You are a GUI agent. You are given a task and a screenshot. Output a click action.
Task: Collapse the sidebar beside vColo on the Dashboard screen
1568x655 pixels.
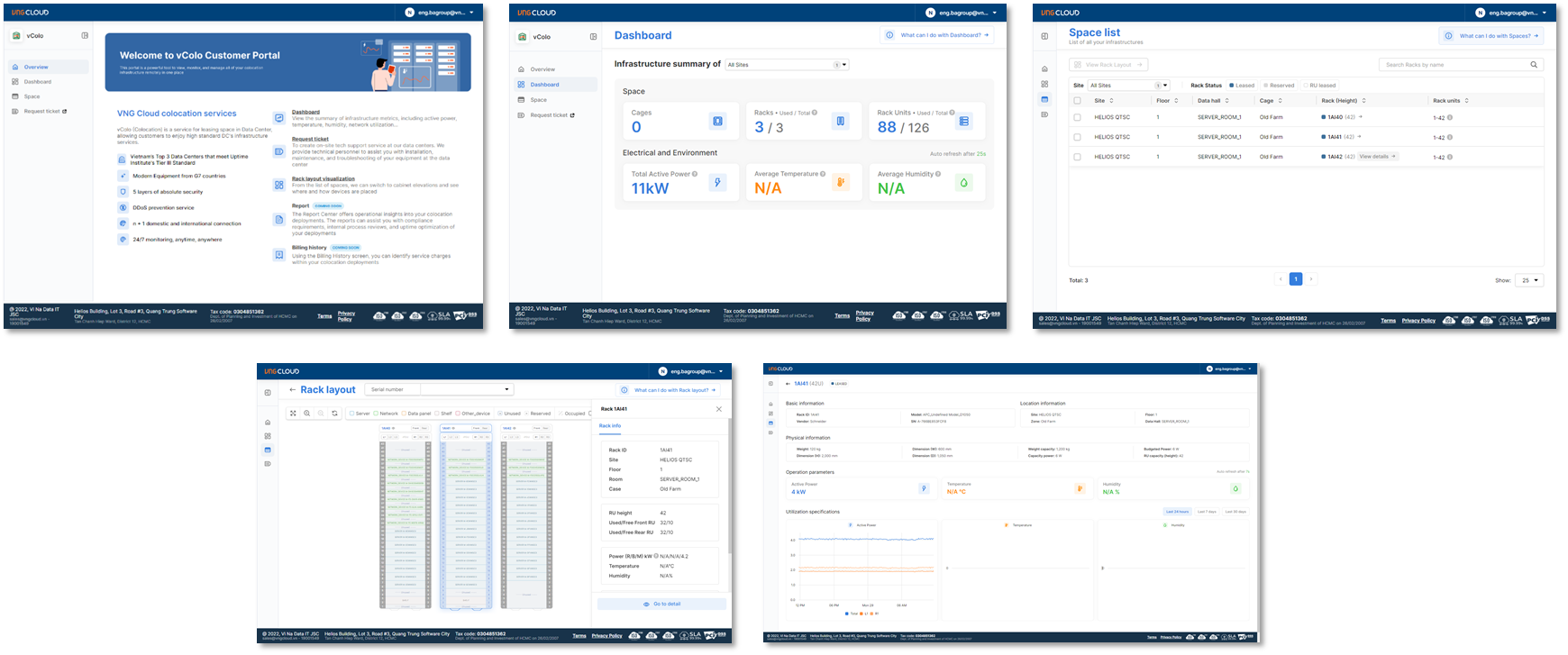593,37
